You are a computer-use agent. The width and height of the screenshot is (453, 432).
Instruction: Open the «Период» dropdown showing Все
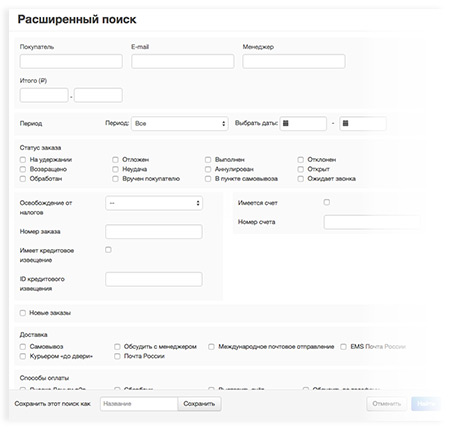pyautogui.click(x=180, y=123)
